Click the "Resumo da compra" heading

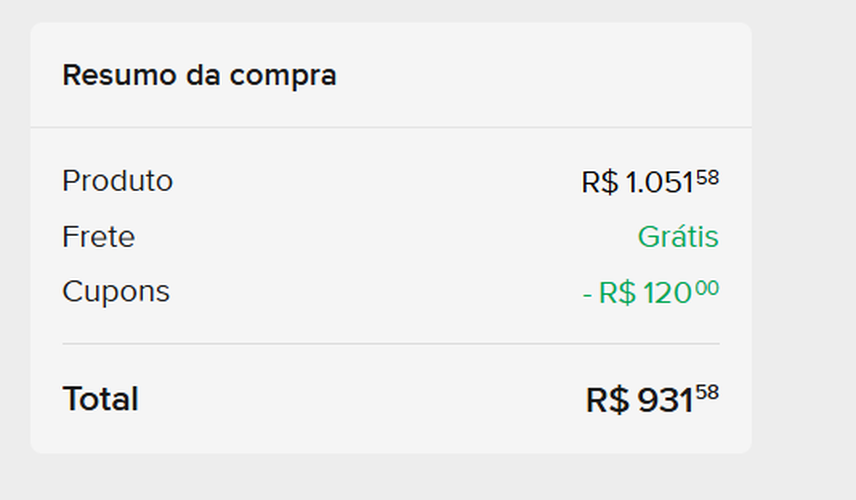pyautogui.click(x=199, y=75)
